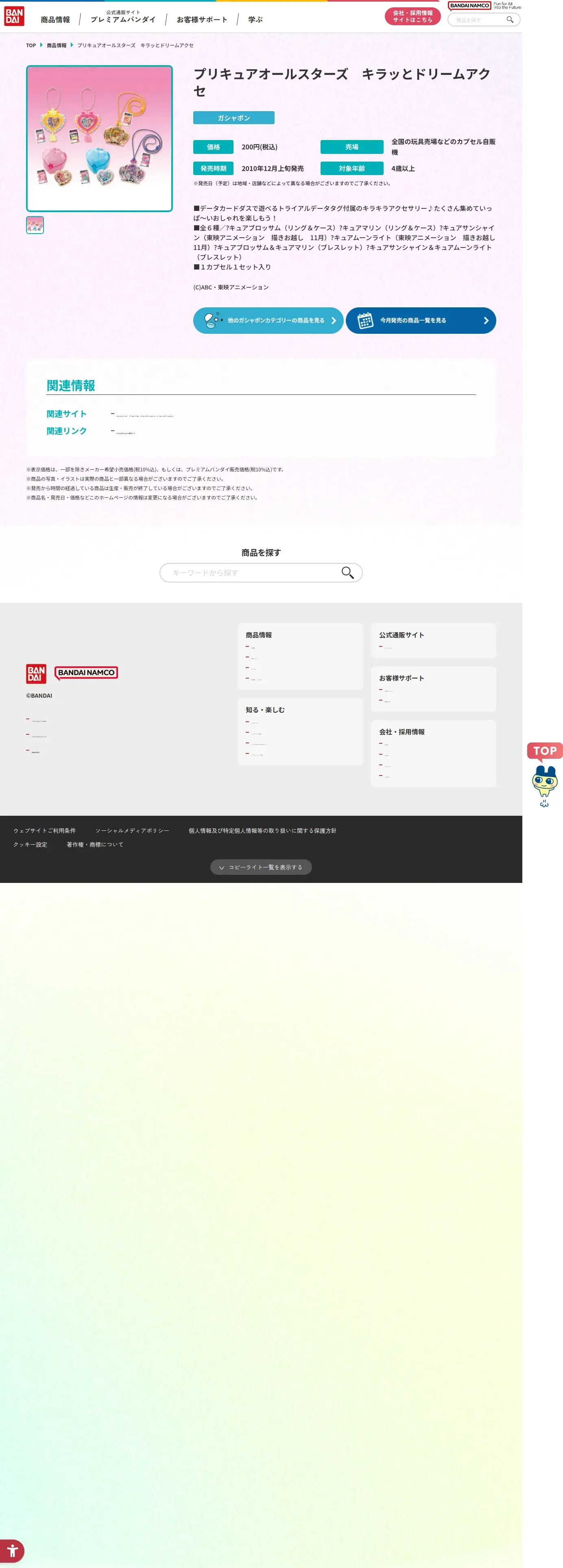This screenshot has height=1568, width=563.
Task: Click the footer BANDAI logo
Action: (x=36, y=673)
